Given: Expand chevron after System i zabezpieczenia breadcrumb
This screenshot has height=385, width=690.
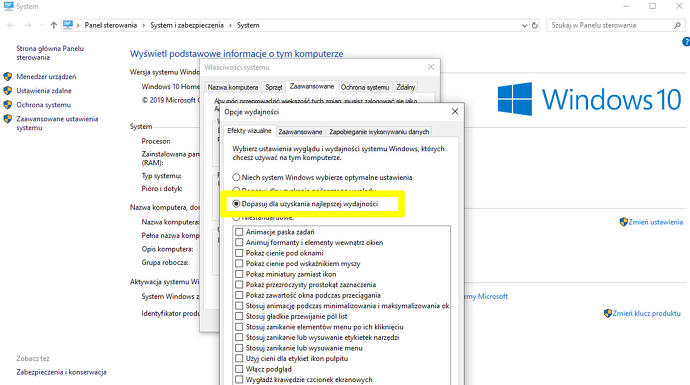Looking at the screenshot, I should pyautogui.click(x=230, y=26).
